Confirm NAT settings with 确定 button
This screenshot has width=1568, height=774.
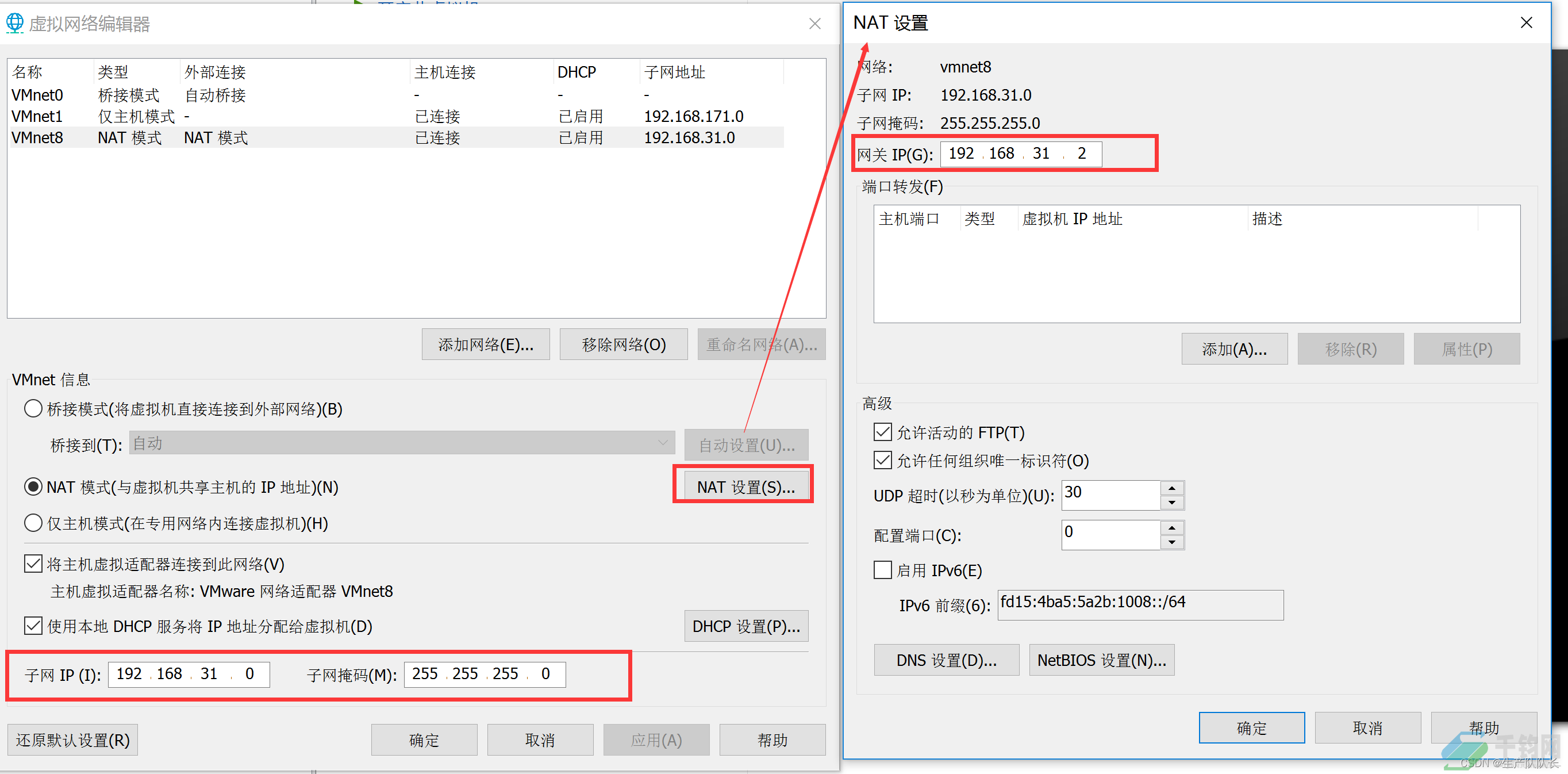(1252, 728)
